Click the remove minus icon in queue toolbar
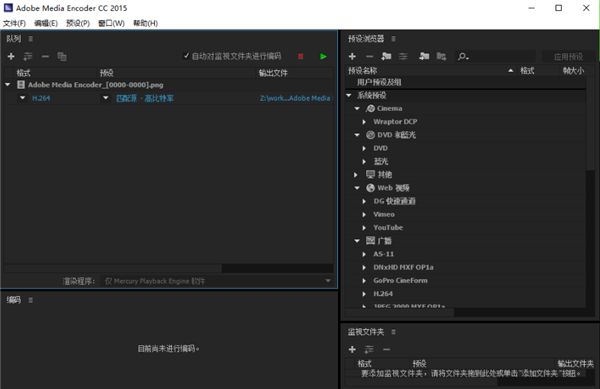 [45, 57]
